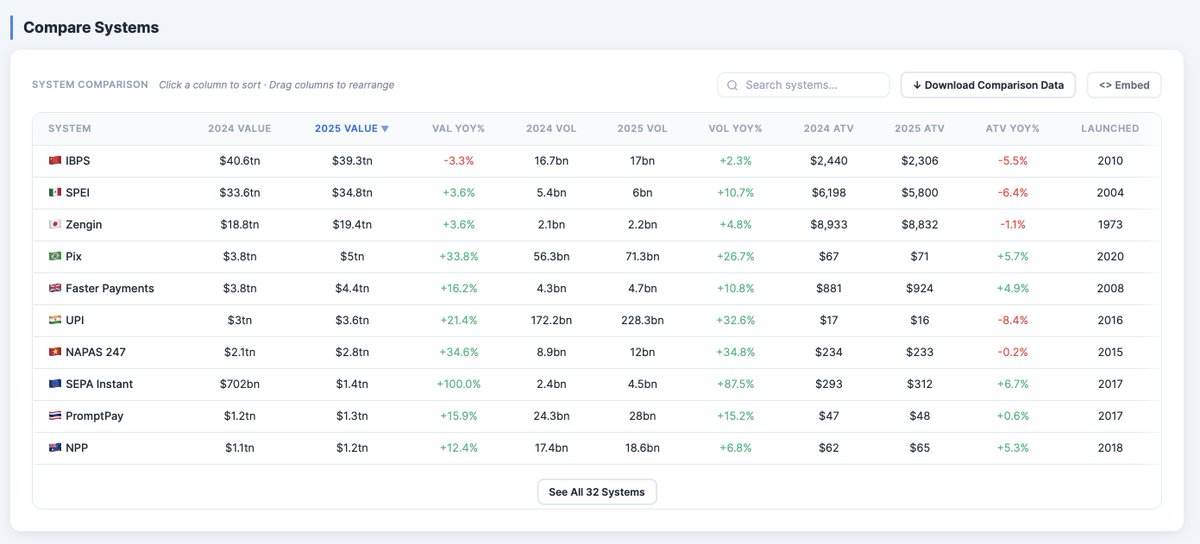Click Pix 2025 volume 71.3bn

click(643, 257)
